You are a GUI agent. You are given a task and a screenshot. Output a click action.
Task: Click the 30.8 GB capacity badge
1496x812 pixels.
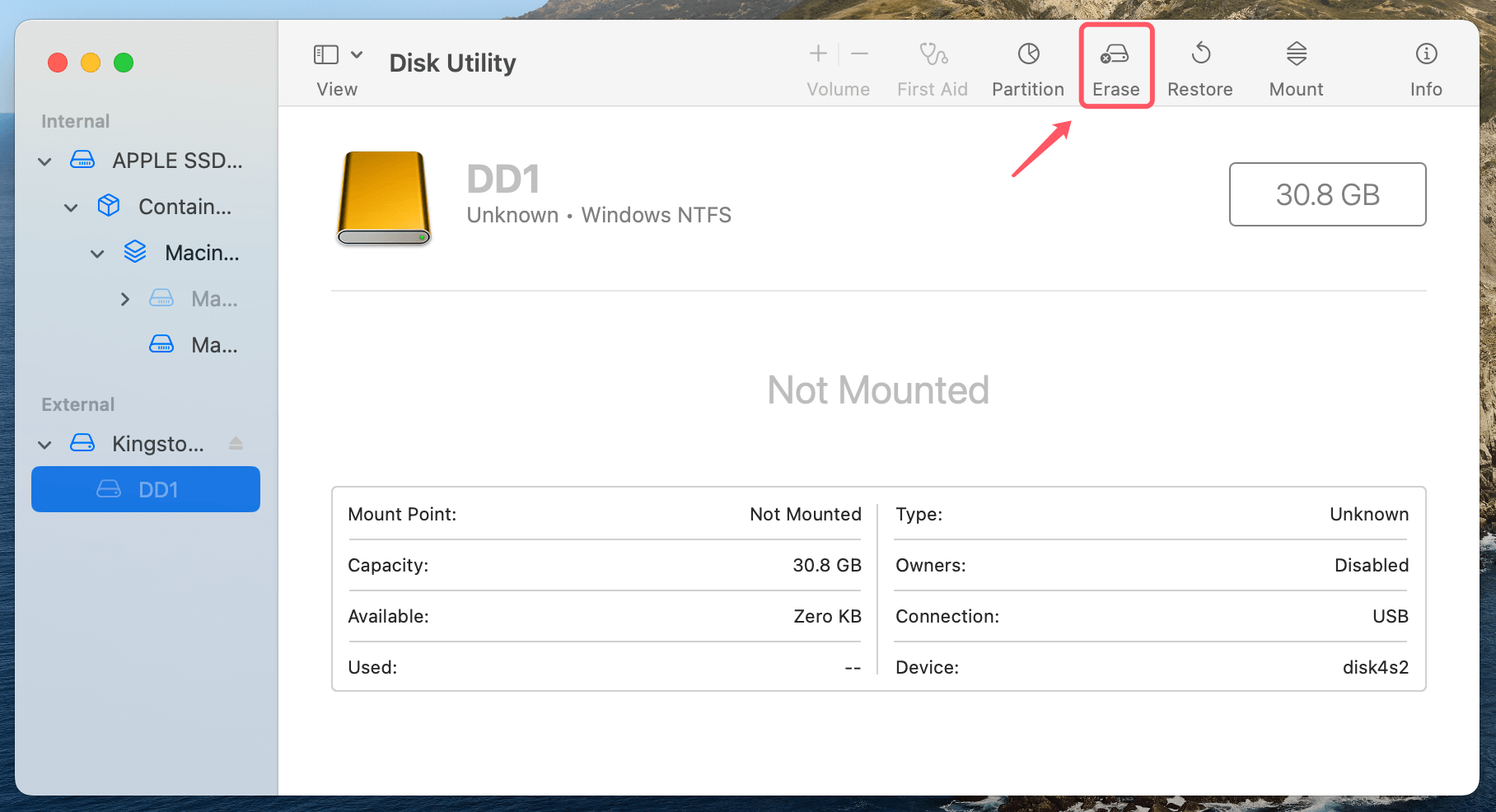point(1327,194)
